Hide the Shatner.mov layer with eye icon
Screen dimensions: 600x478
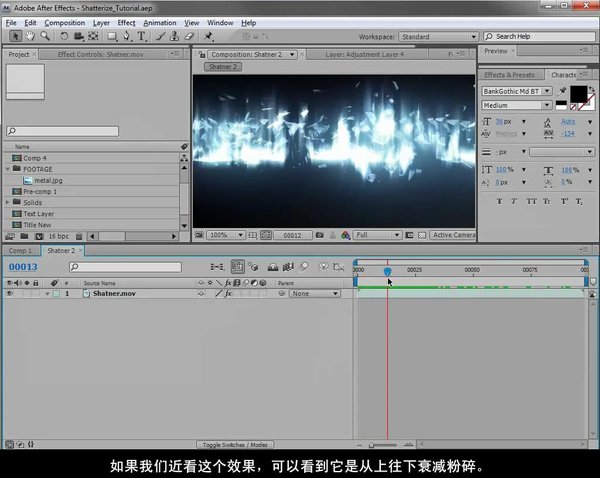(10, 294)
